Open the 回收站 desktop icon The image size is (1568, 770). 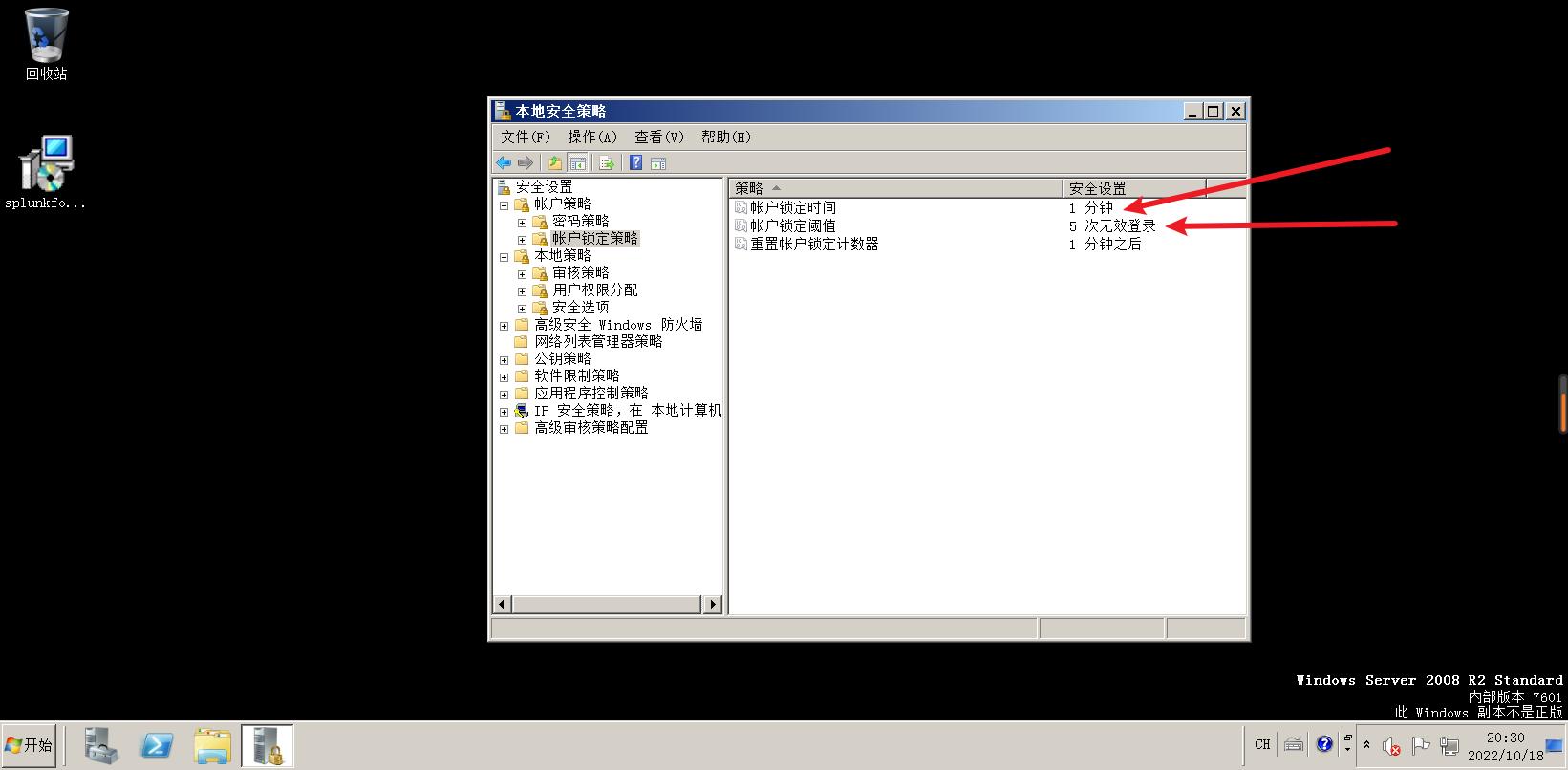tap(46, 45)
